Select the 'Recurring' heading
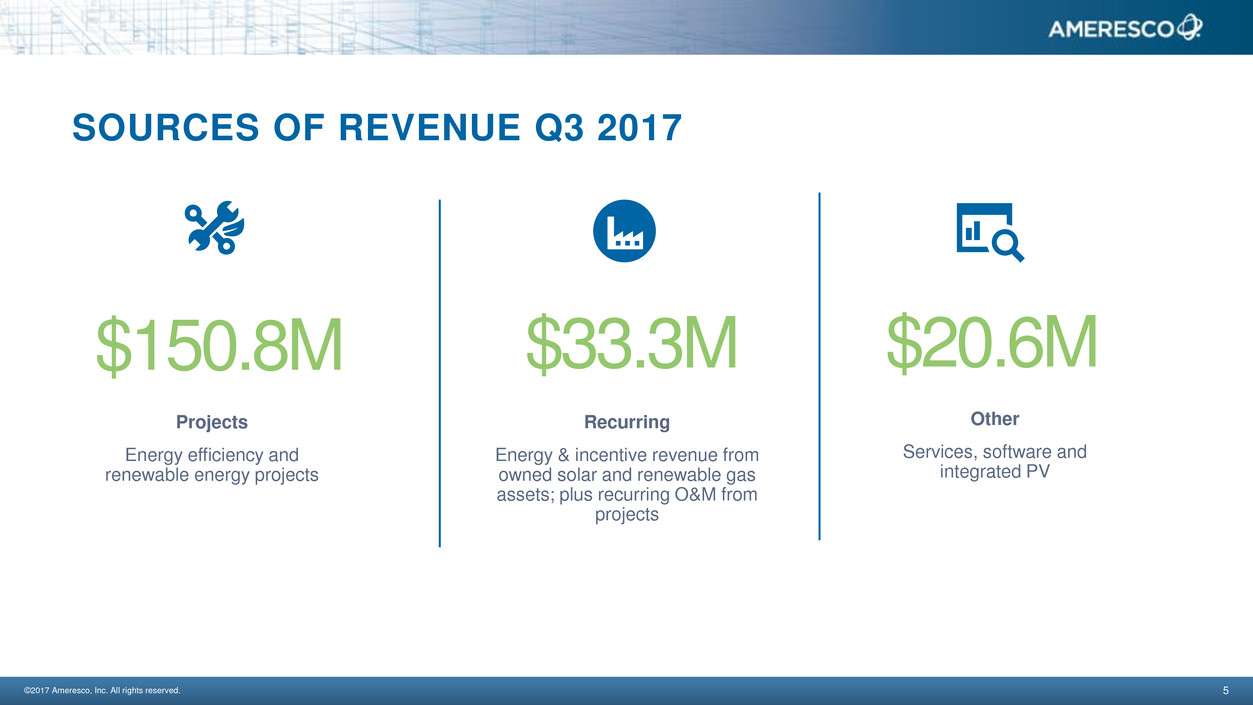This screenshot has height=705, width=1253. (x=627, y=422)
